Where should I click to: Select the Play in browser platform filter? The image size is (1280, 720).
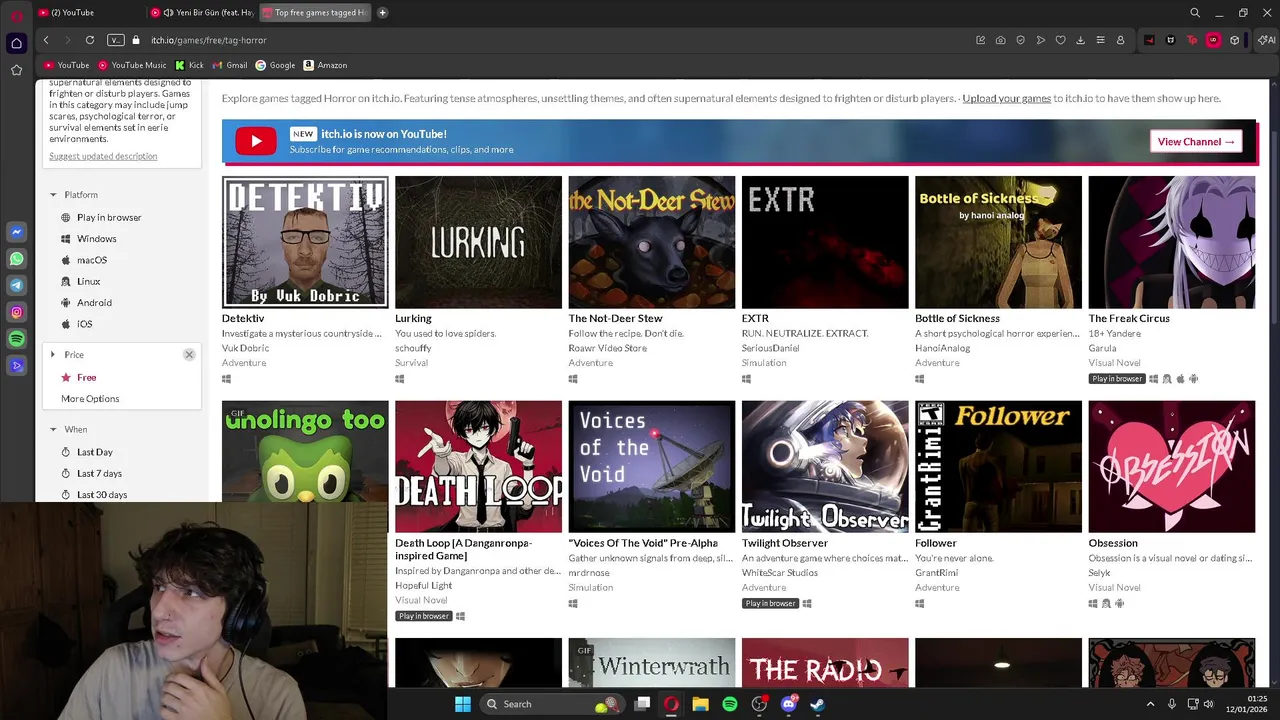[109, 217]
